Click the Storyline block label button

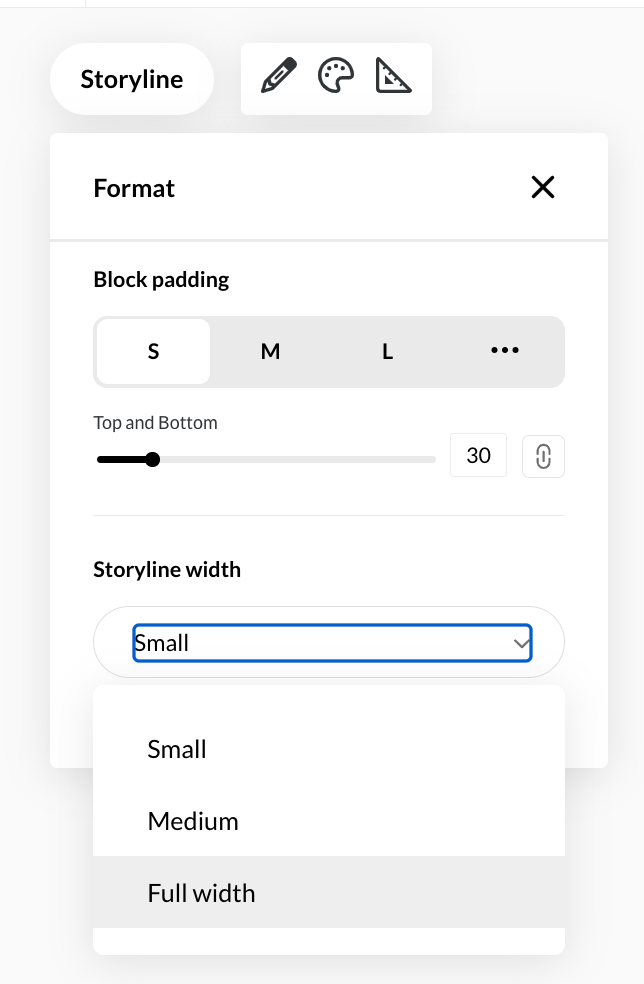pos(132,79)
